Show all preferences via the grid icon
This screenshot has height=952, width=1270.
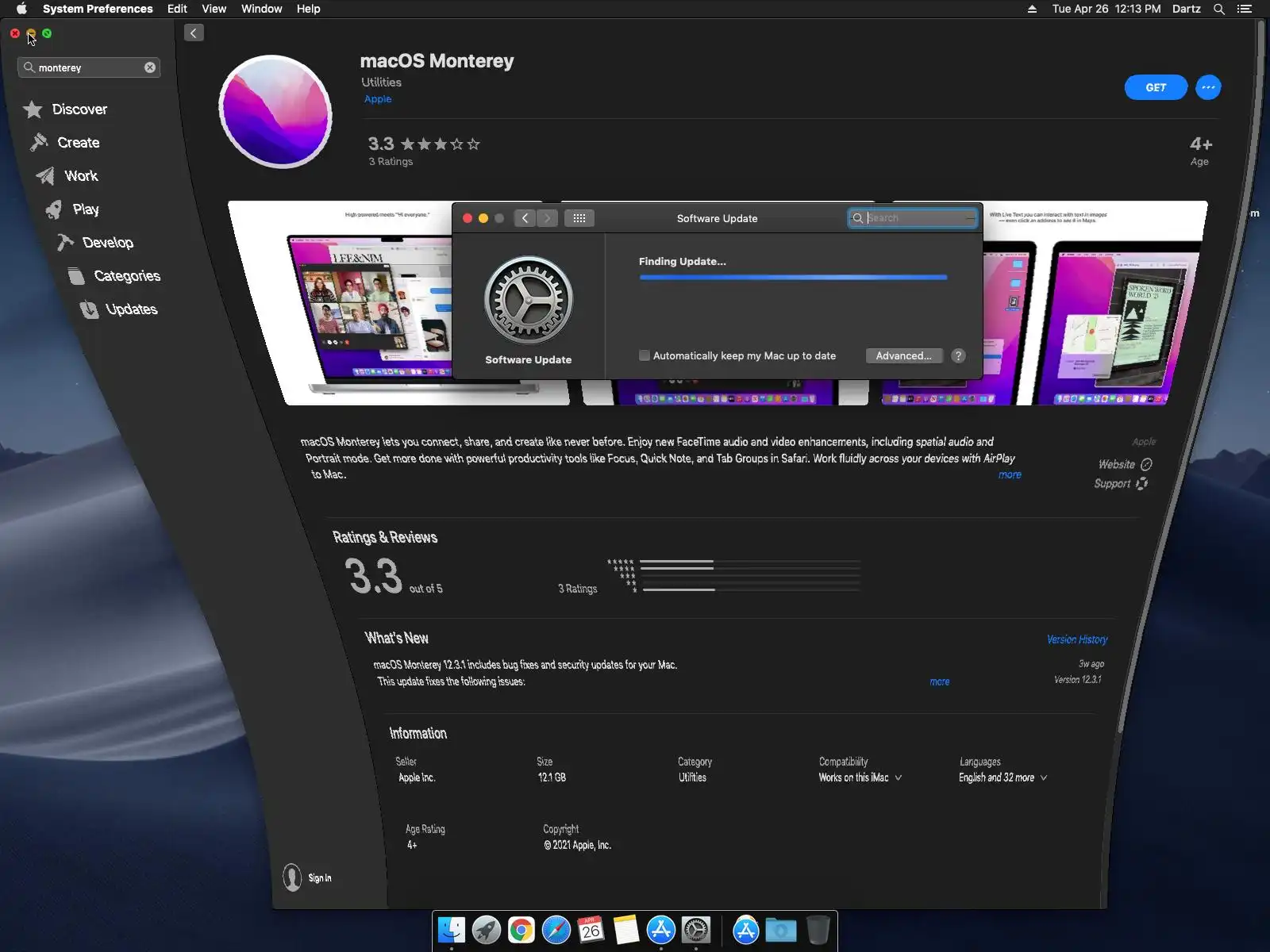(x=579, y=218)
